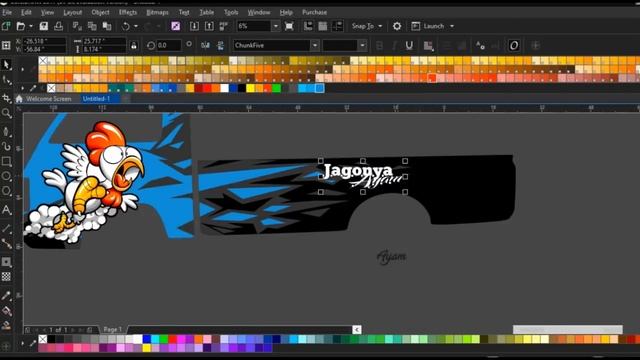Select the Interactive Fill bucket tool
This screenshot has height=360, width=640.
coord(6,311)
